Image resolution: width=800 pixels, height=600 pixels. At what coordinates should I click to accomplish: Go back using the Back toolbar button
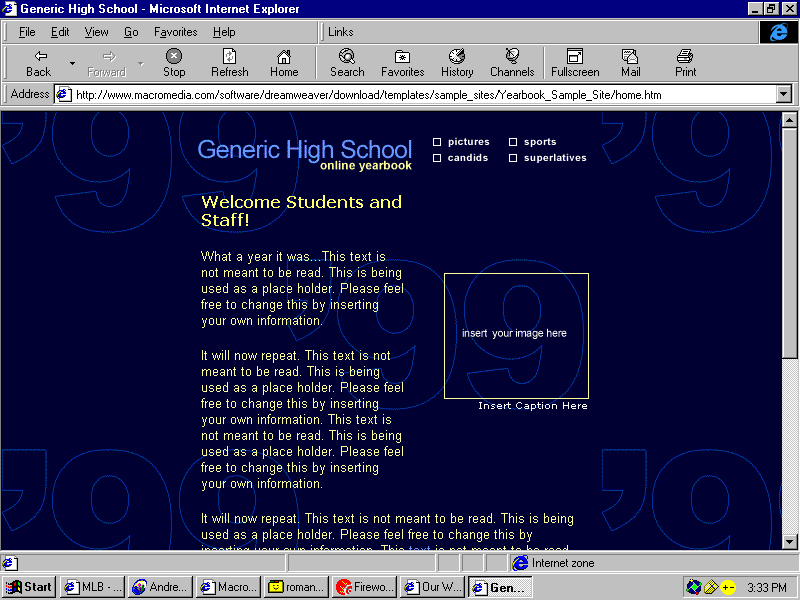point(39,64)
